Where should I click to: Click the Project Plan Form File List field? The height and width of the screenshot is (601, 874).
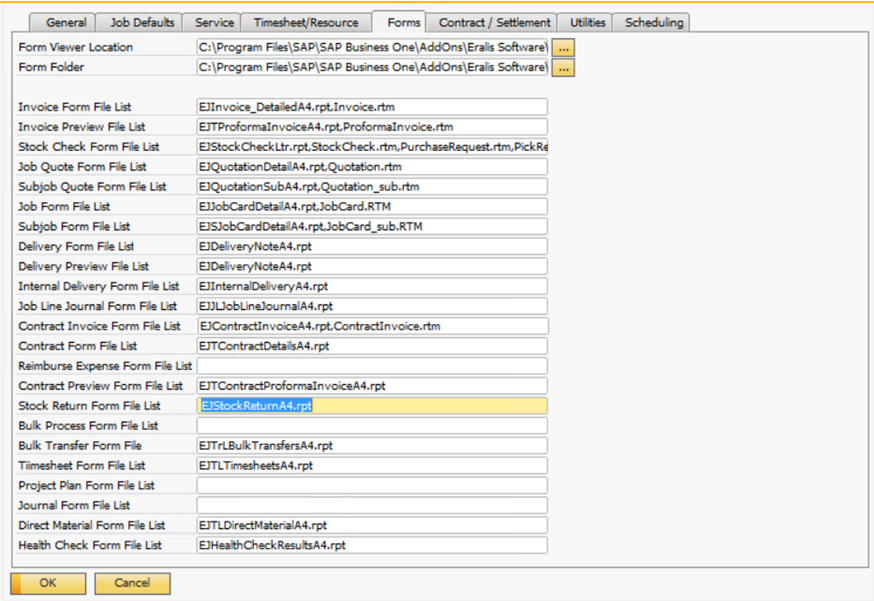pyautogui.click(x=372, y=486)
